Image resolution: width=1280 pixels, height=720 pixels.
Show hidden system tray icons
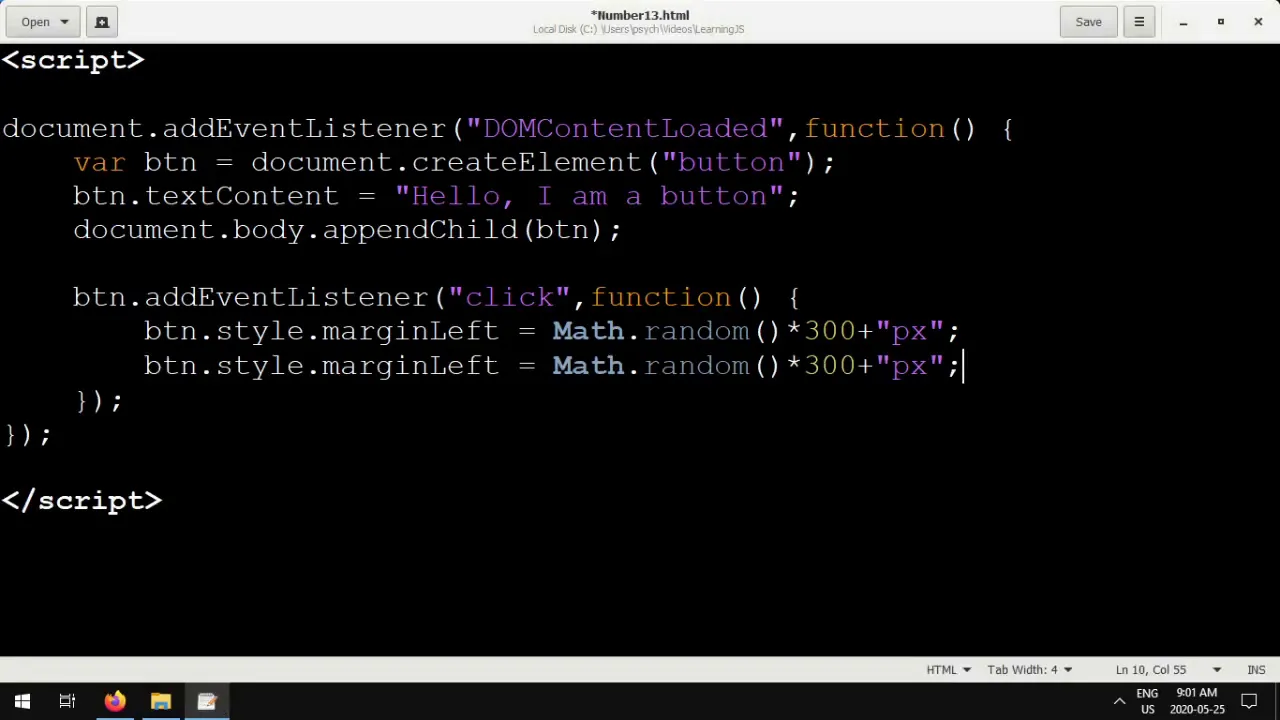tap(1119, 701)
